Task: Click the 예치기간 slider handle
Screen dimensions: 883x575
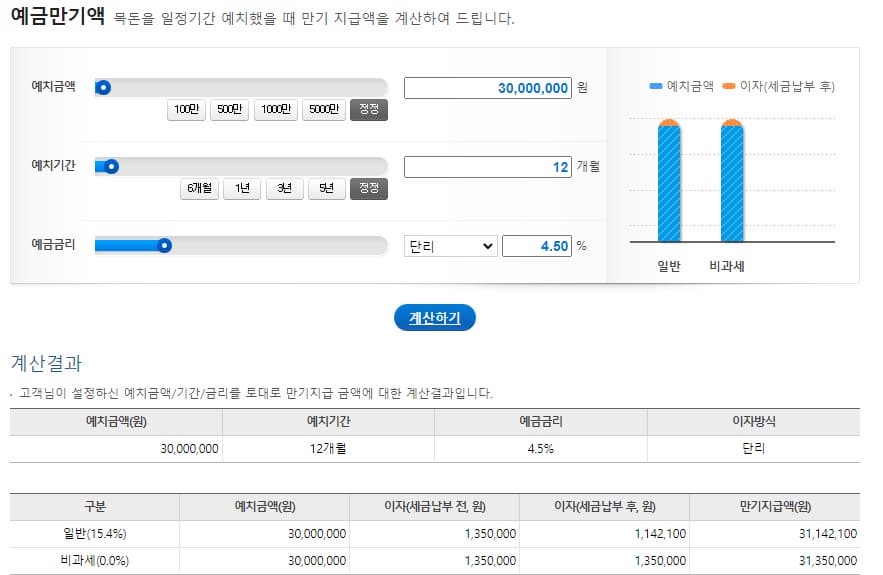Action: pos(112,167)
